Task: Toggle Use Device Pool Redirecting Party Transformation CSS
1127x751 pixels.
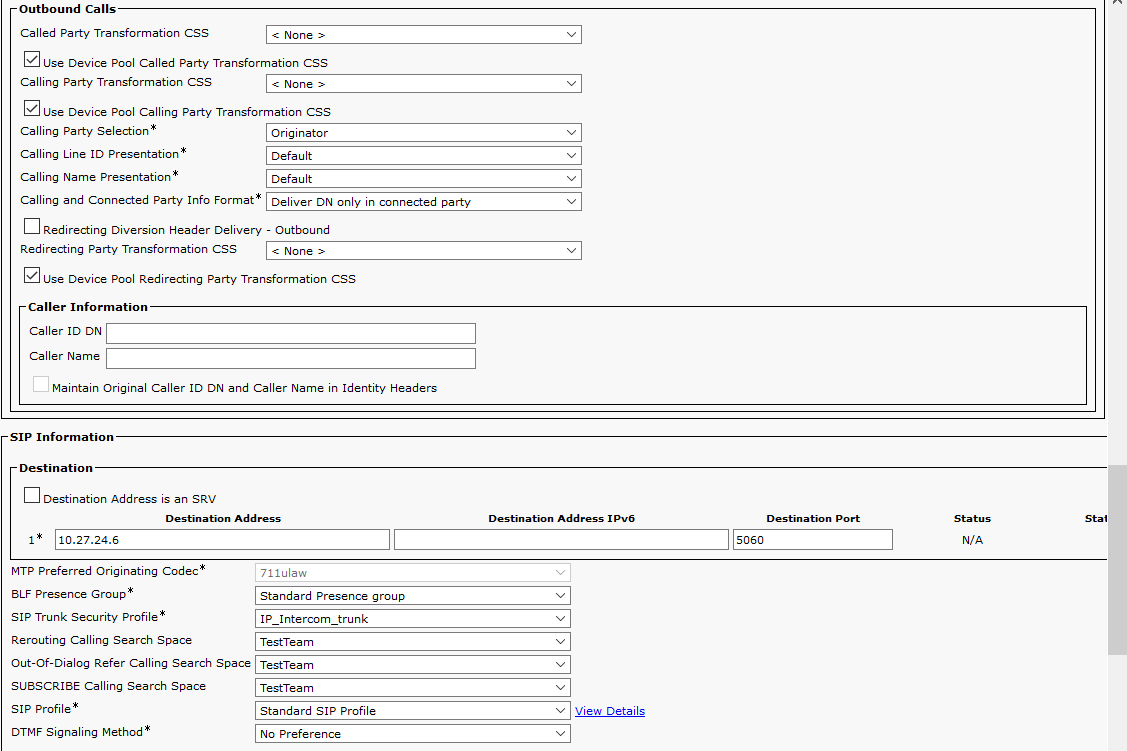Action: coord(32,277)
